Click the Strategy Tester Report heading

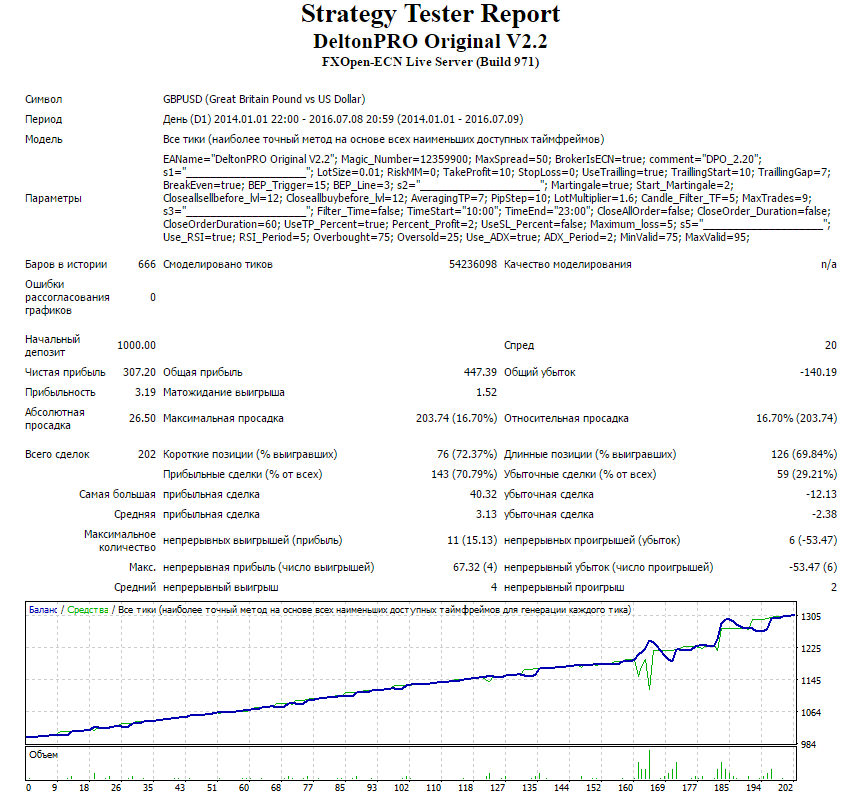pos(430,15)
